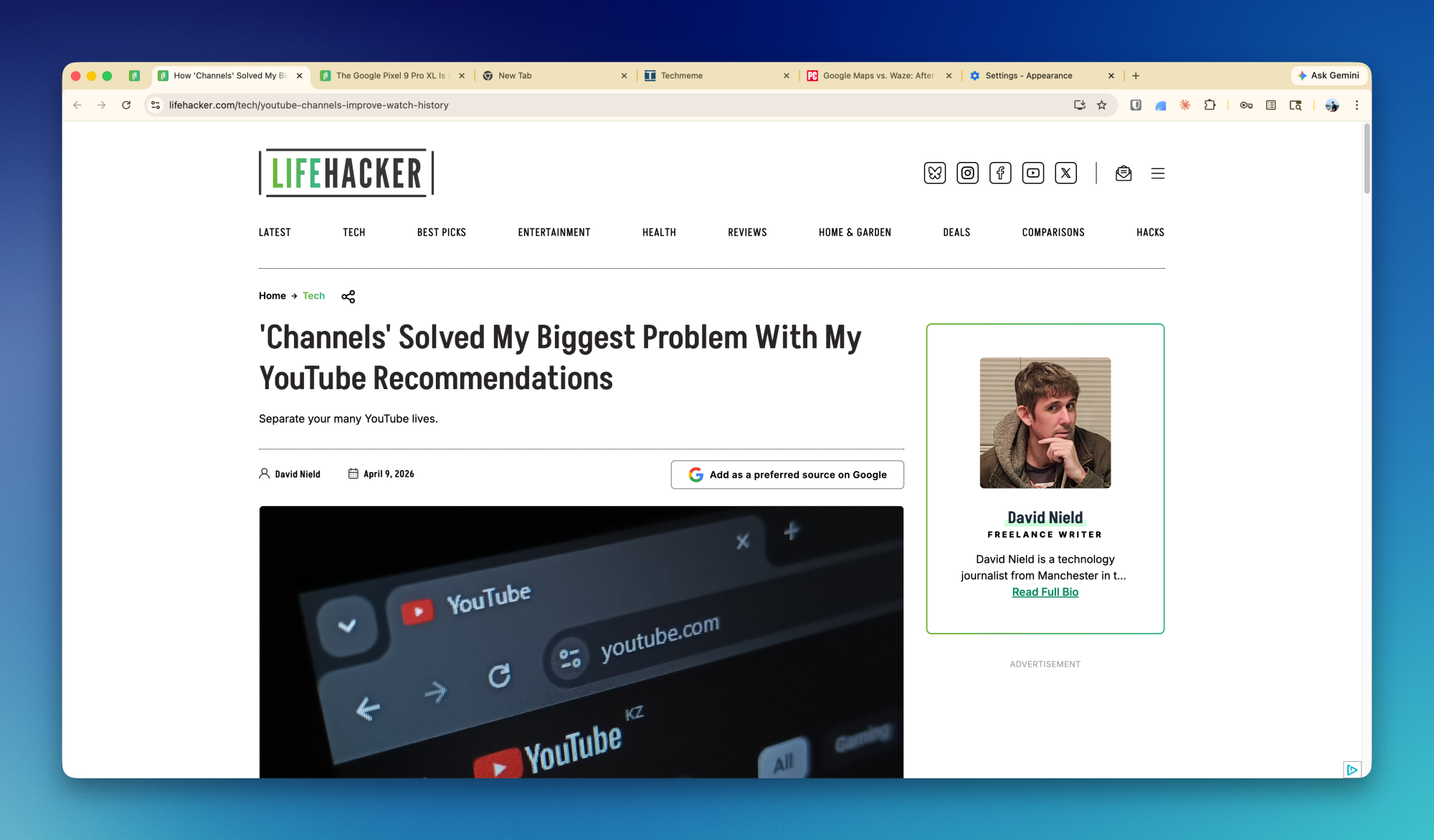Click David Nield's author portrait

tap(1045, 423)
